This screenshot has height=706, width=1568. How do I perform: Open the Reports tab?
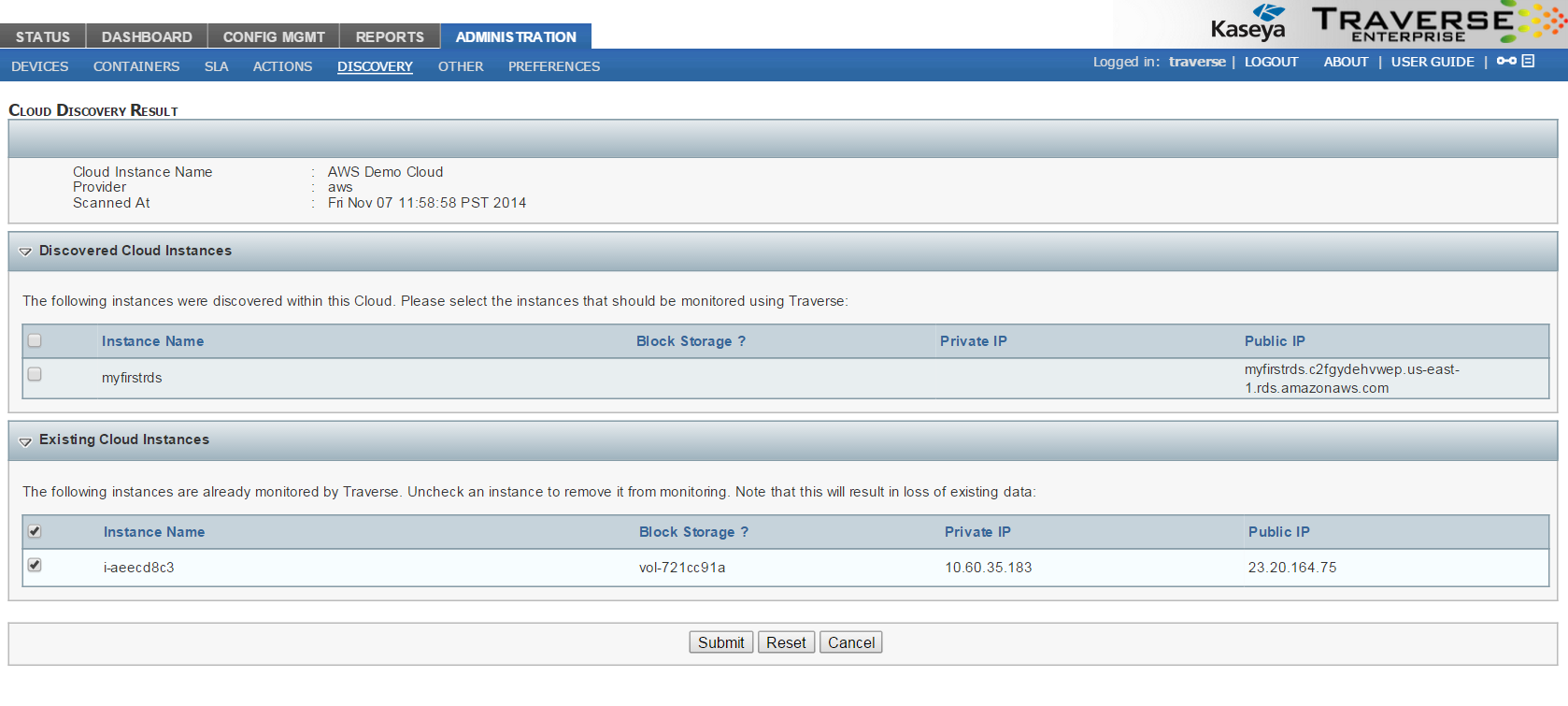[390, 36]
